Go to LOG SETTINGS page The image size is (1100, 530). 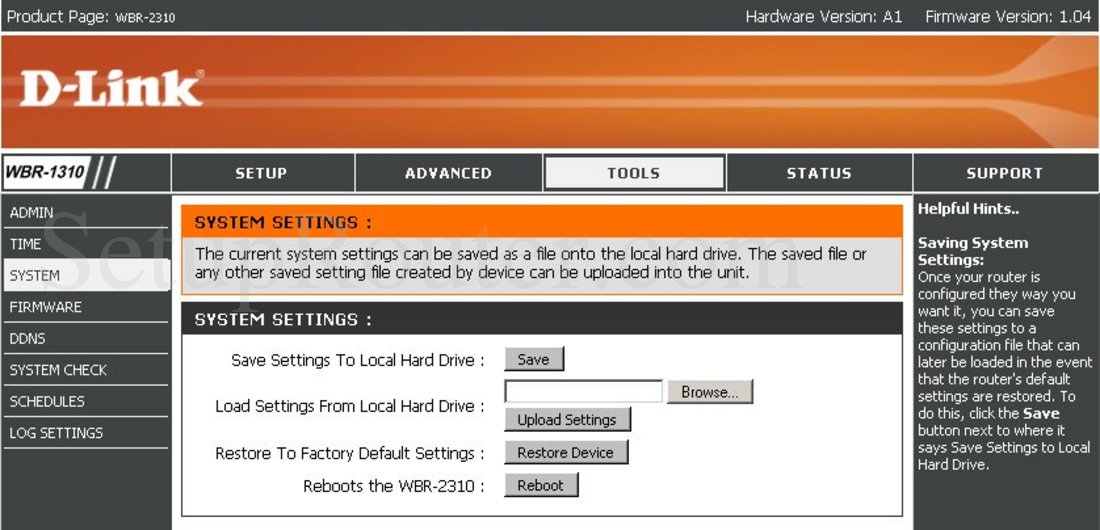(x=85, y=433)
